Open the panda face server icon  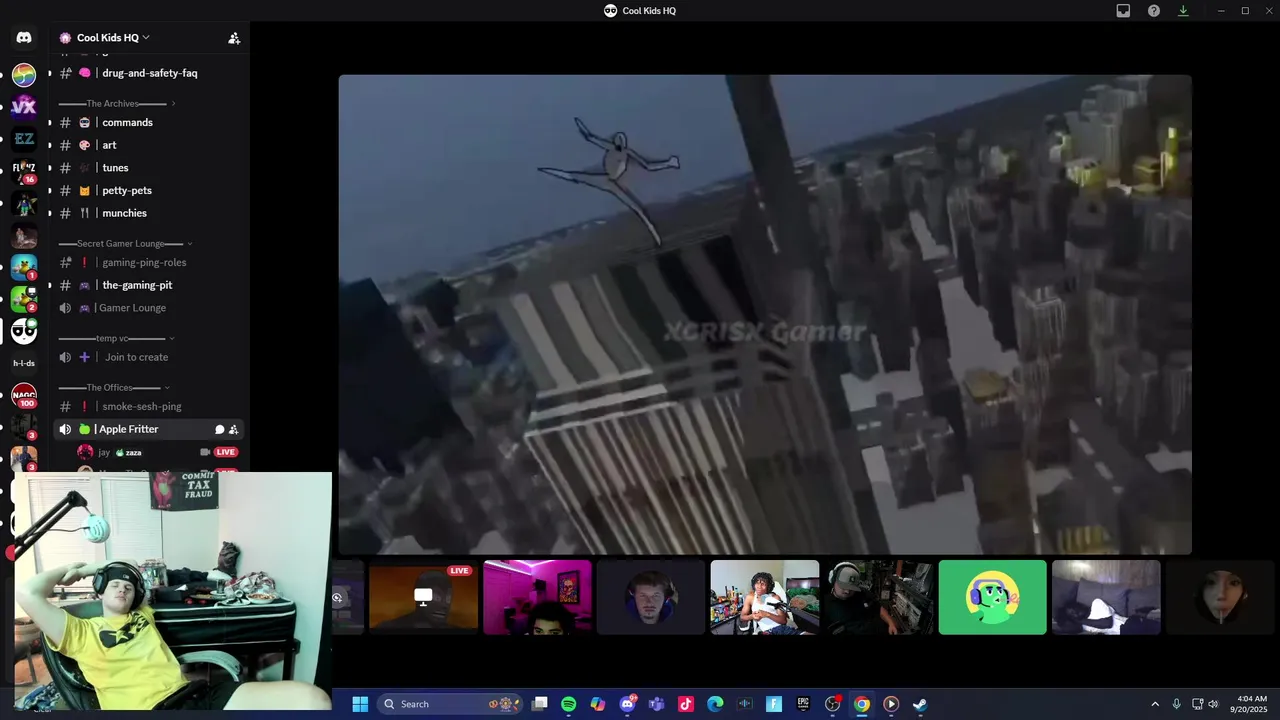[x=24, y=331]
